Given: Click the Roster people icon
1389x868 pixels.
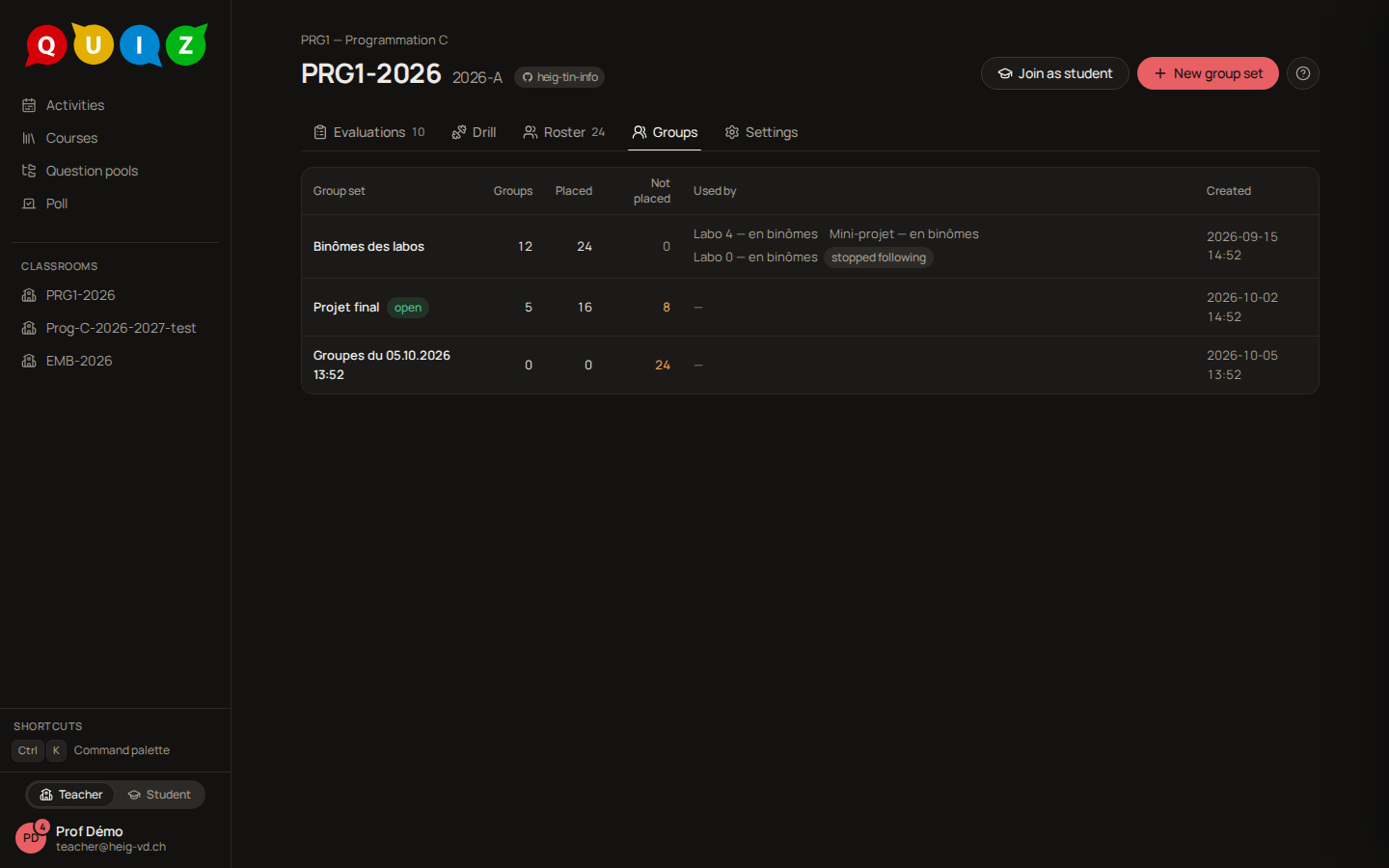Looking at the screenshot, I should tap(531, 132).
